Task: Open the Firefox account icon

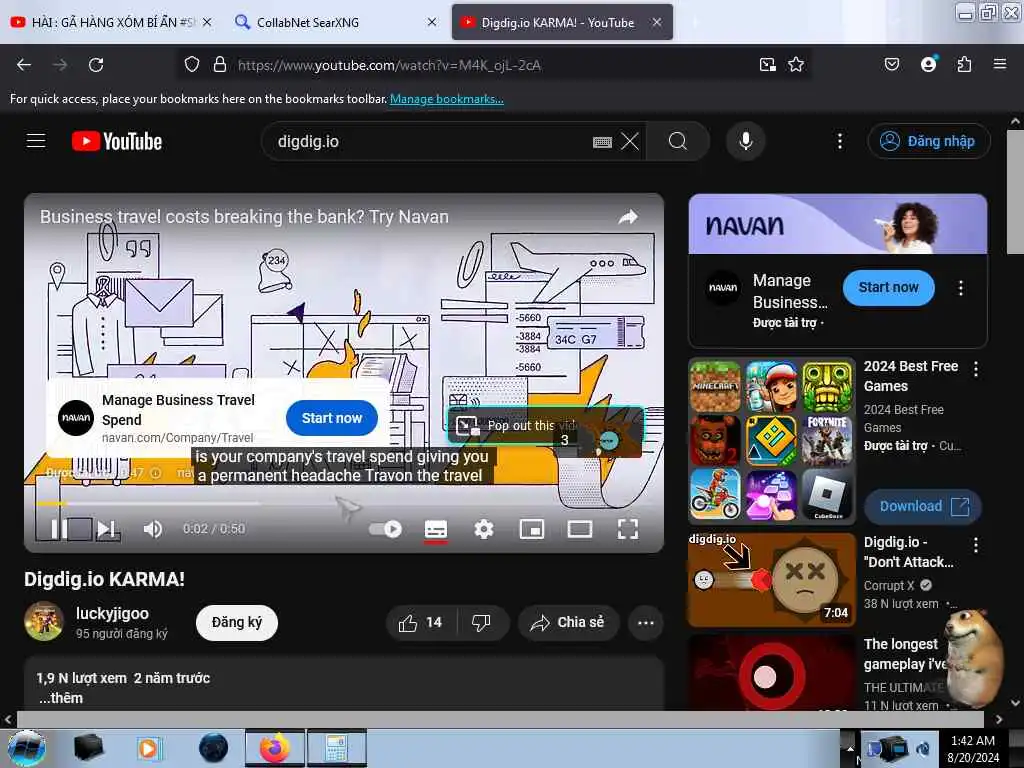Action: 928,65
